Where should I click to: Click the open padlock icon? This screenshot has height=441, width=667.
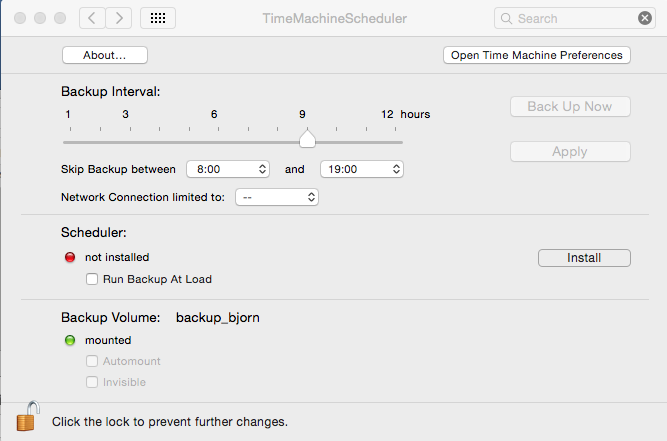[x=28, y=416]
